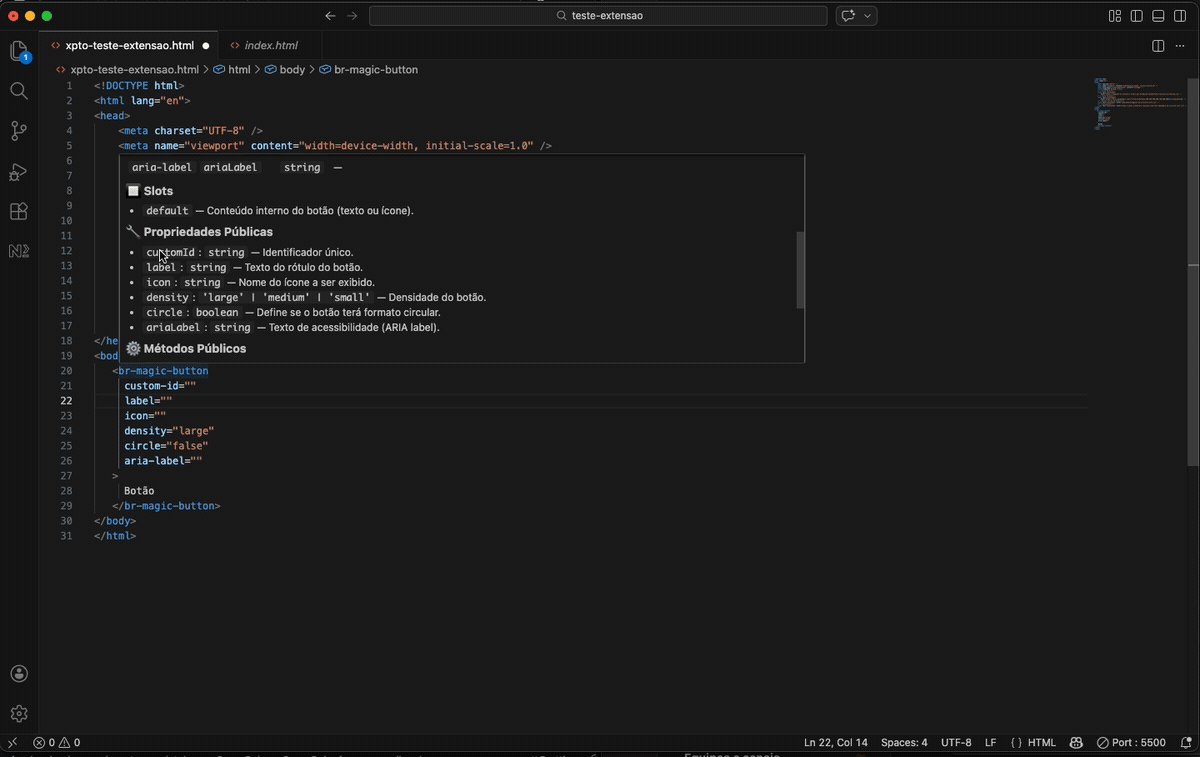
Task: Open the Explorer view in activity bar
Action: coord(19,51)
